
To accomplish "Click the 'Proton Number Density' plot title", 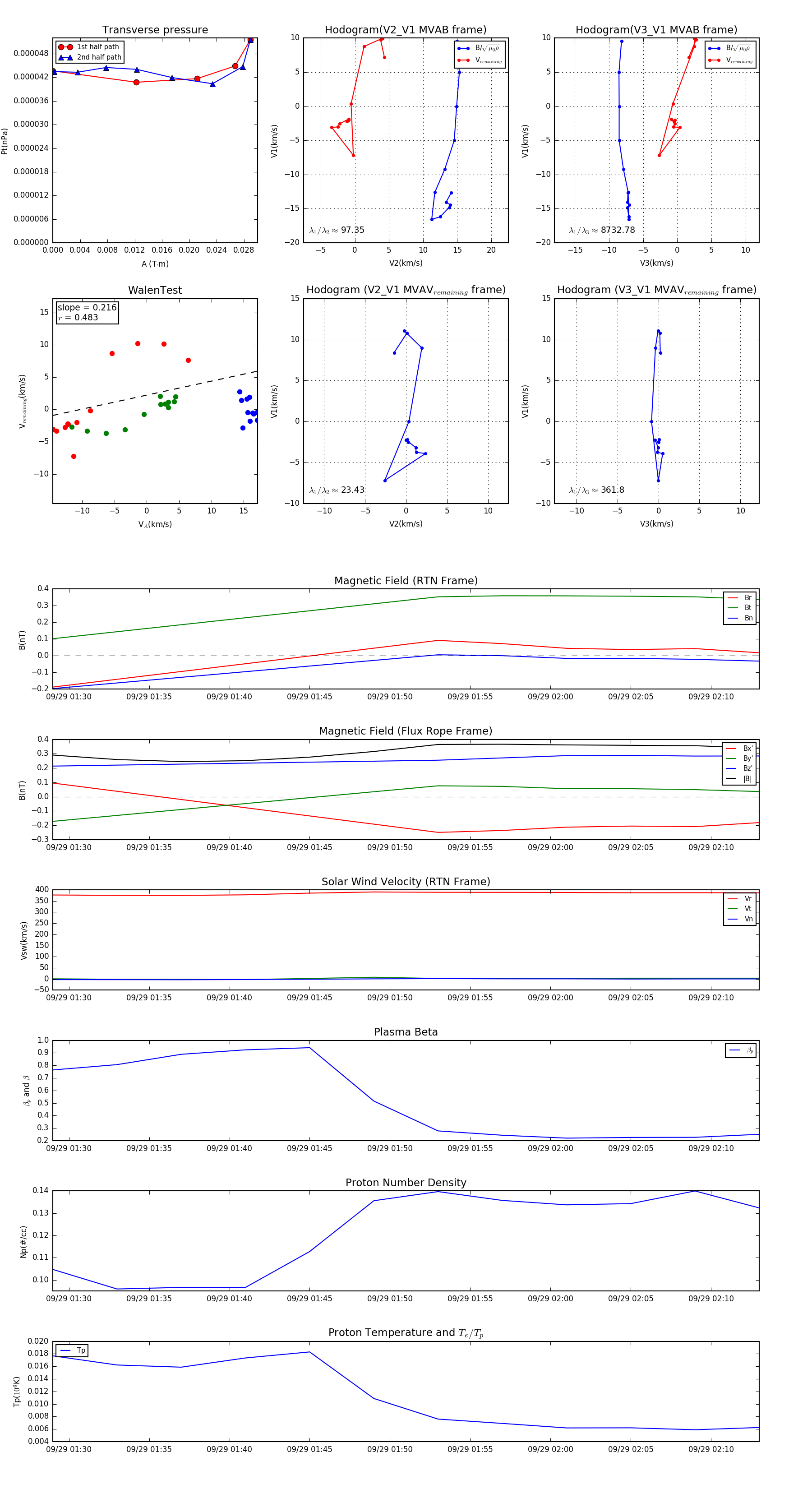I will [x=406, y=1183].
